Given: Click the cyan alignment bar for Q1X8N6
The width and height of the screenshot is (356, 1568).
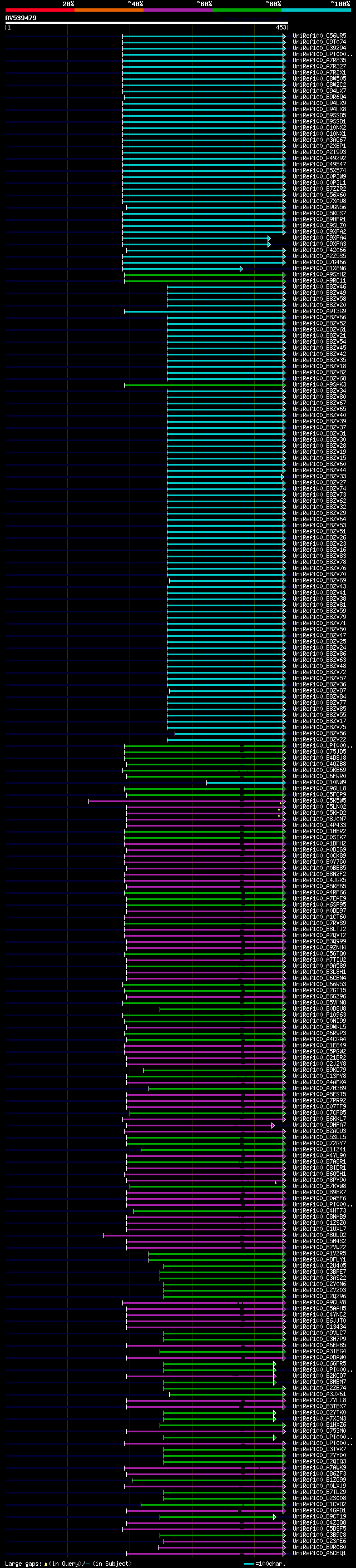Looking at the screenshot, I should pyautogui.click(x=182, y=269).
